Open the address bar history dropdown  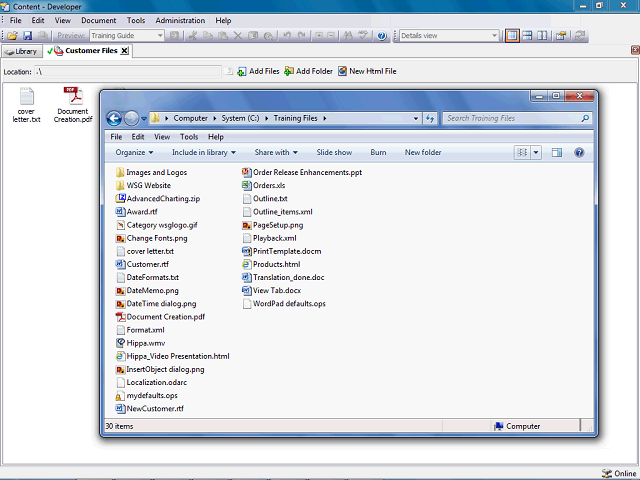(x=416, y=118)
